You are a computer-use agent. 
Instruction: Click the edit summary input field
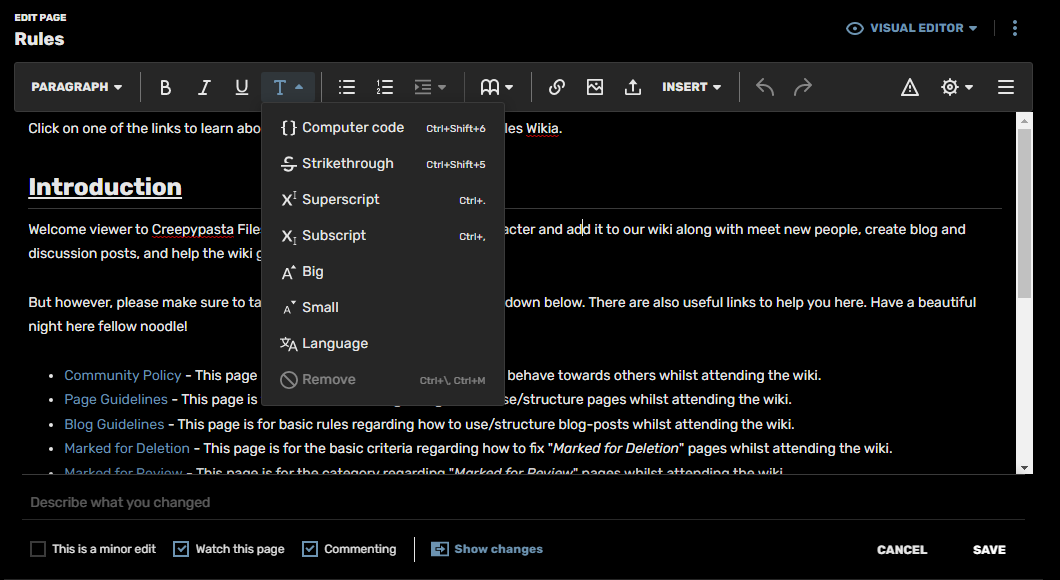point(523,502)
